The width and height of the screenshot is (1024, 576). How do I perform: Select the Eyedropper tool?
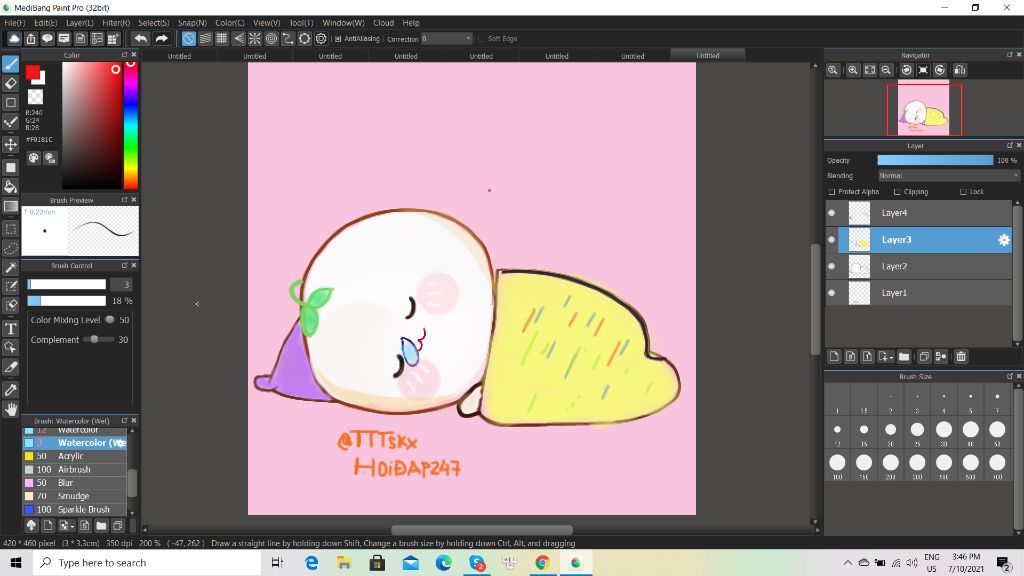pyautogui.click(x=10, y=390)
